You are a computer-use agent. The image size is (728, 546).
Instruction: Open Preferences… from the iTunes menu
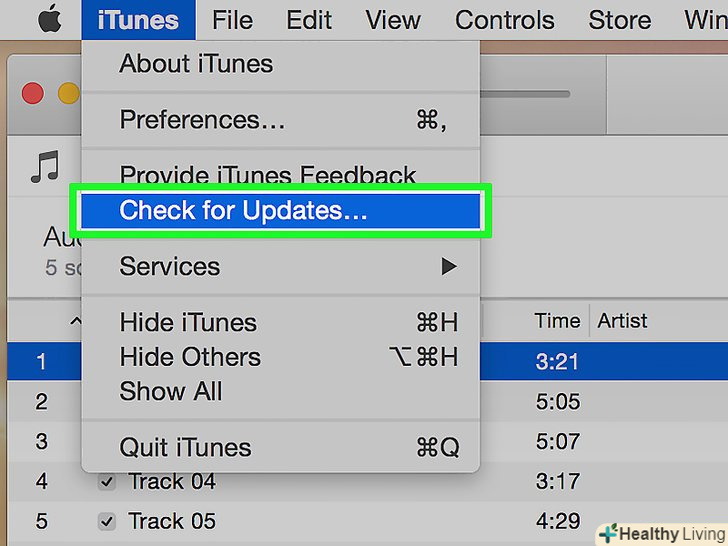[x=202, y=121]
